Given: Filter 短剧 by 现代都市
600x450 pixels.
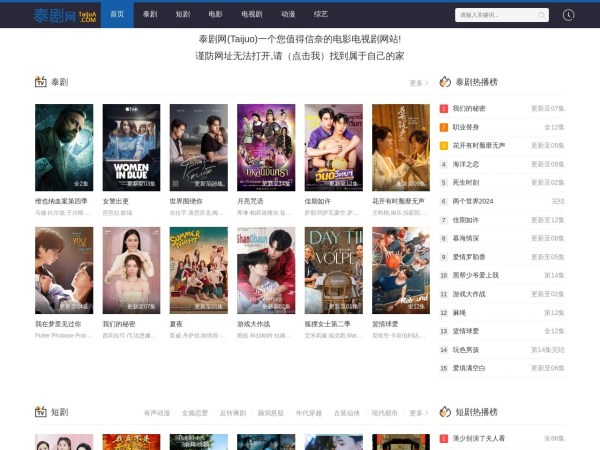Looking at the screenshot, I should coord(385,413).
